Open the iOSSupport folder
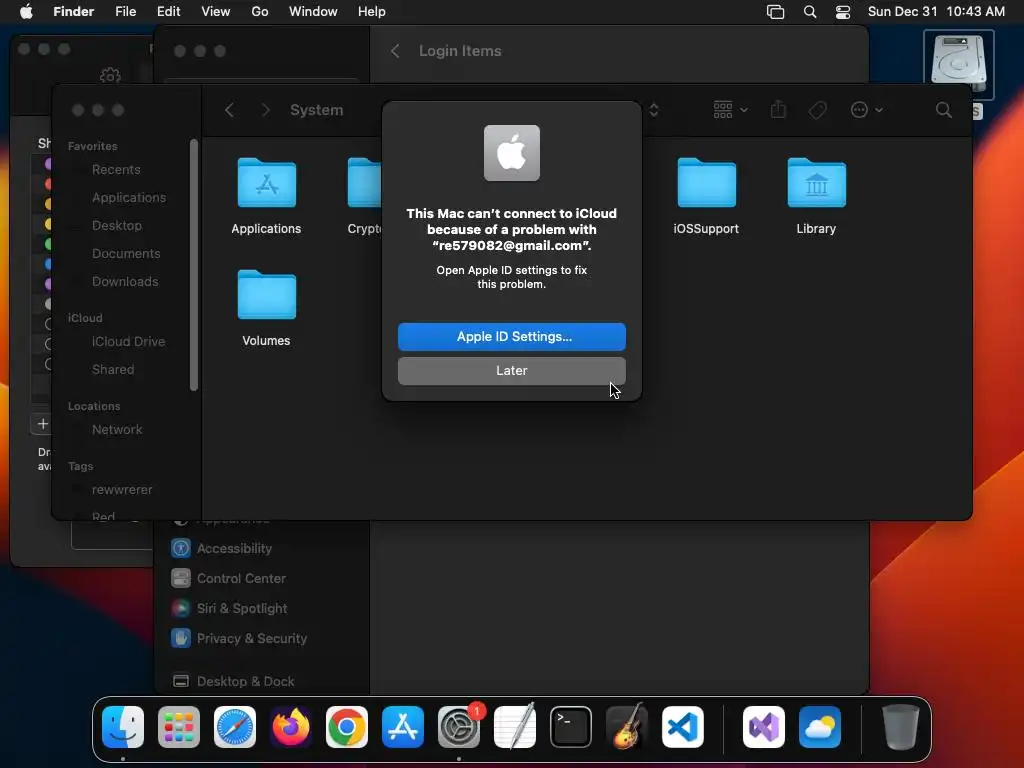This screenshot has height=768, width=1024. point(706,196)
